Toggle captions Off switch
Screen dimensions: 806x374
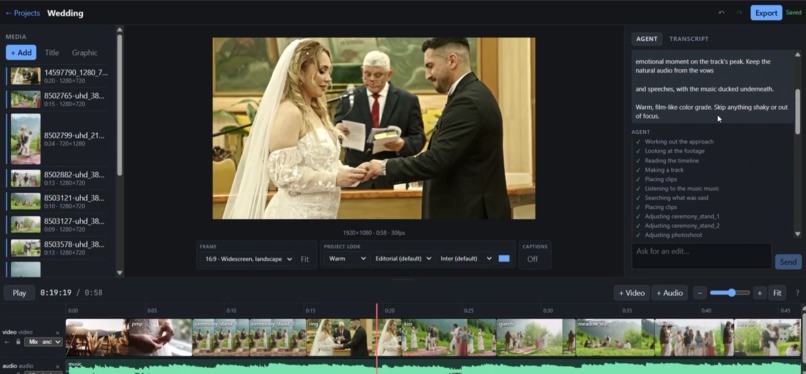[x=533, y=259]
